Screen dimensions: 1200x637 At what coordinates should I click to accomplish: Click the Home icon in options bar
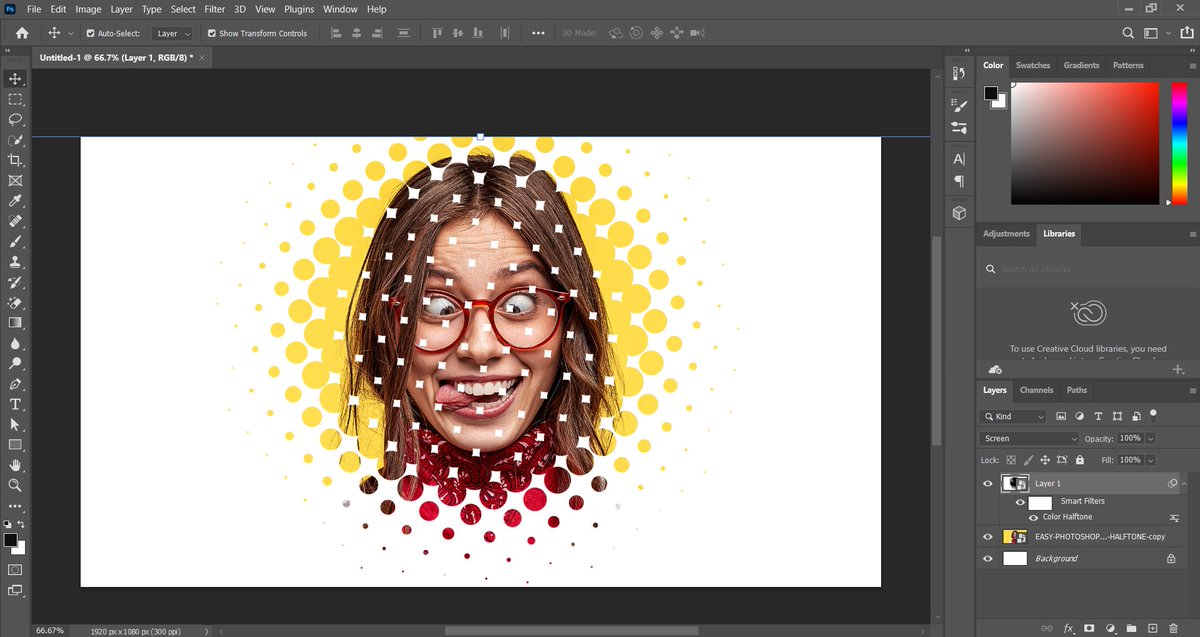coord(22,33)
